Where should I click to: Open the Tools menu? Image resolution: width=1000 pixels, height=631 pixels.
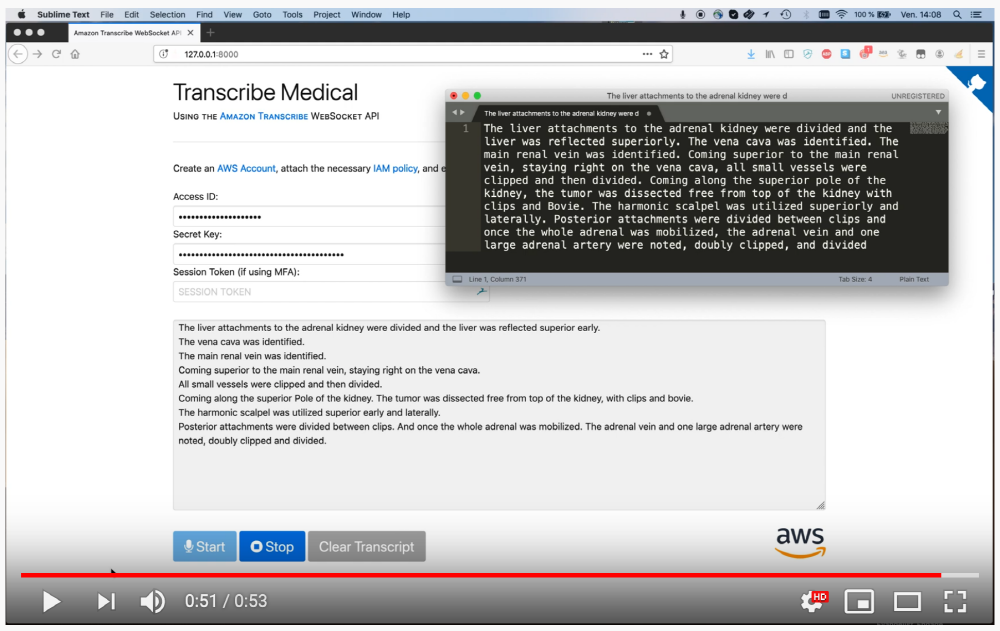[292, 15]
